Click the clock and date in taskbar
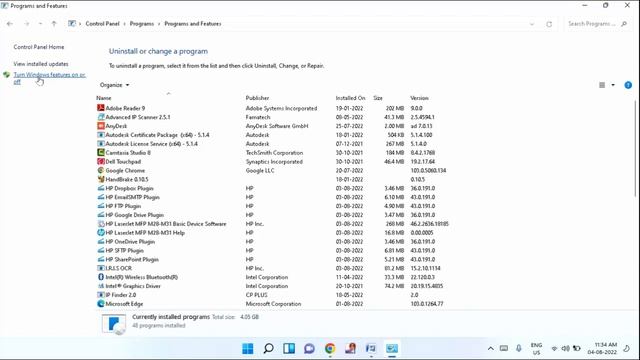This screenshot has width=640, height=360. point(602,349)
